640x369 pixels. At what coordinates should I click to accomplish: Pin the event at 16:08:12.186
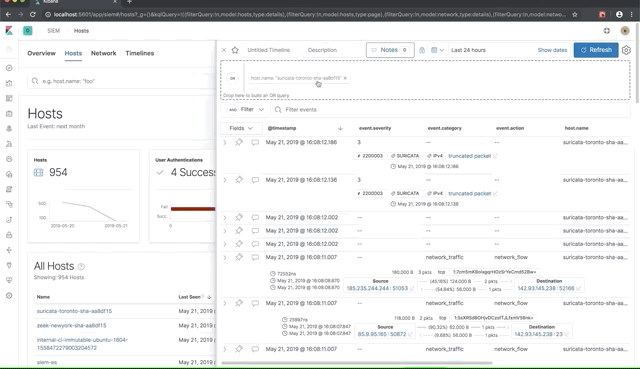pyautogui.click(x=239, y=142)
